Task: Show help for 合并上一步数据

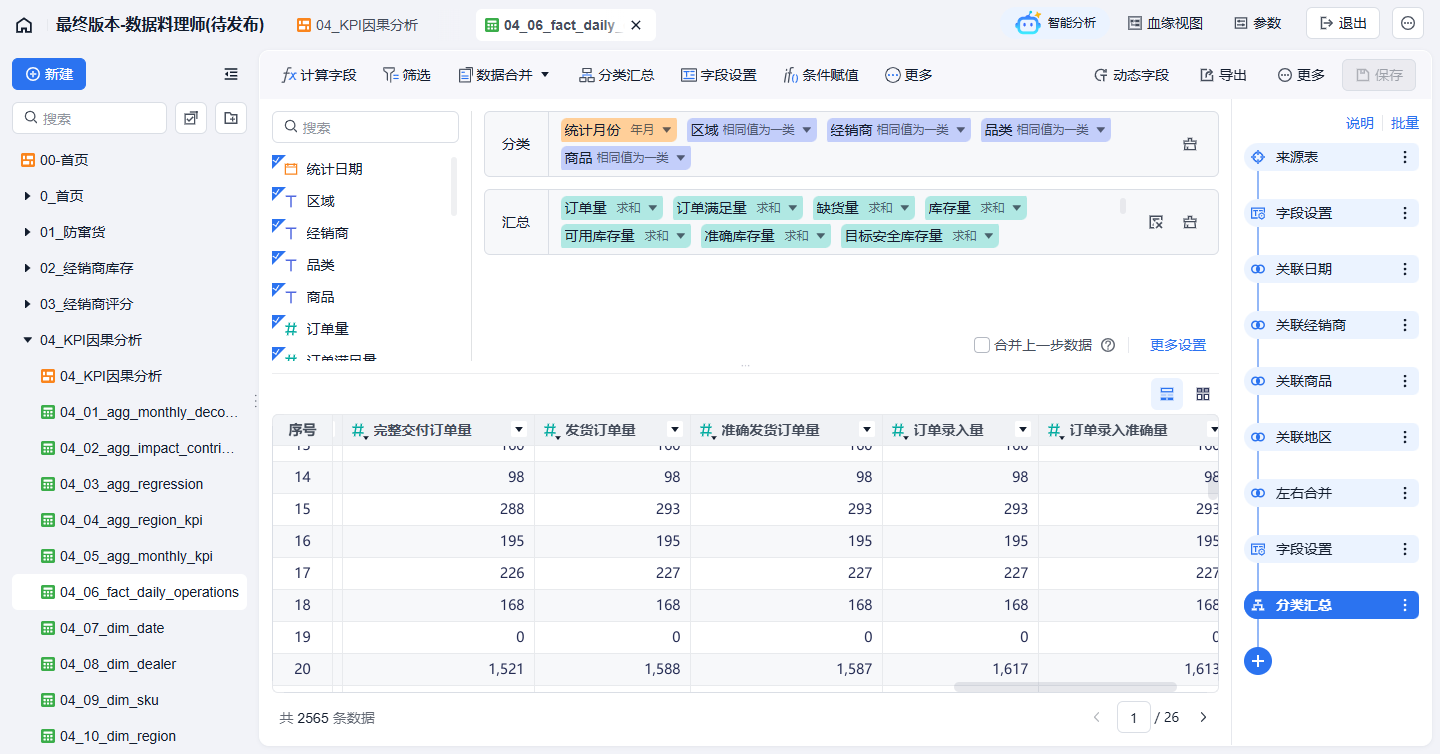Action: coord(1108,345)
